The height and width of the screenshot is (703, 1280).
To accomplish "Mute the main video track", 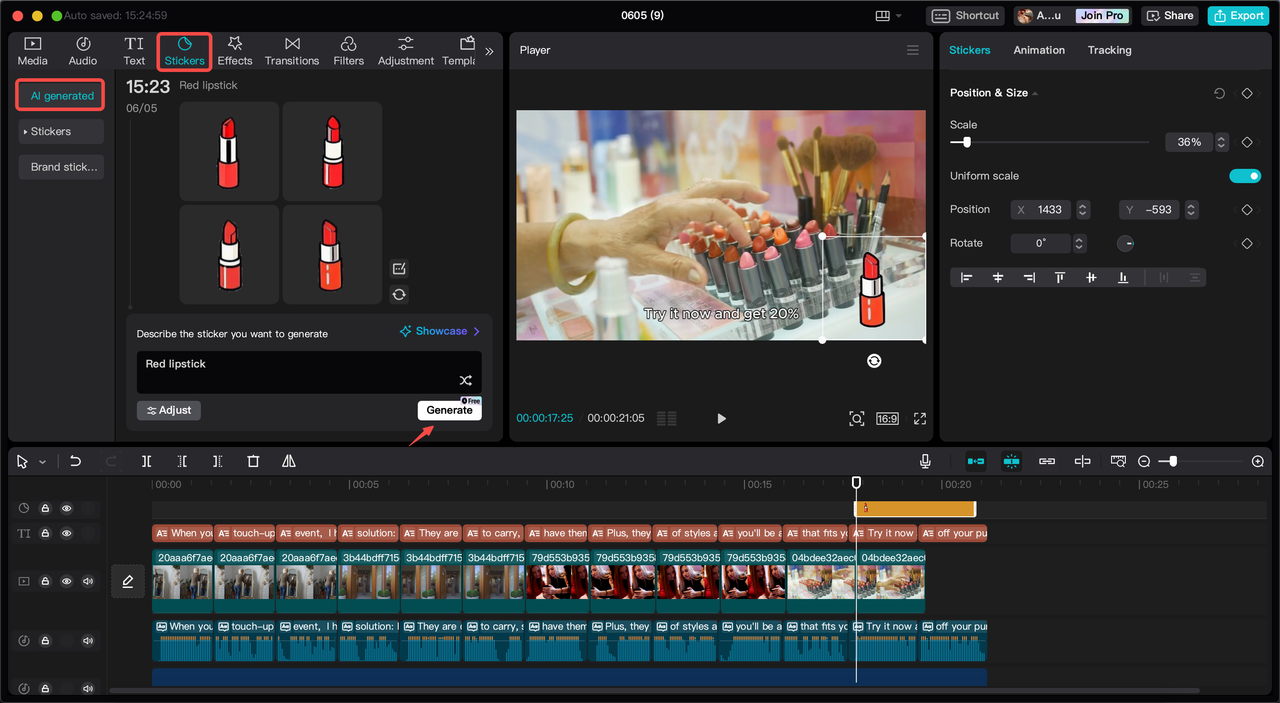I will pos(88,581).
